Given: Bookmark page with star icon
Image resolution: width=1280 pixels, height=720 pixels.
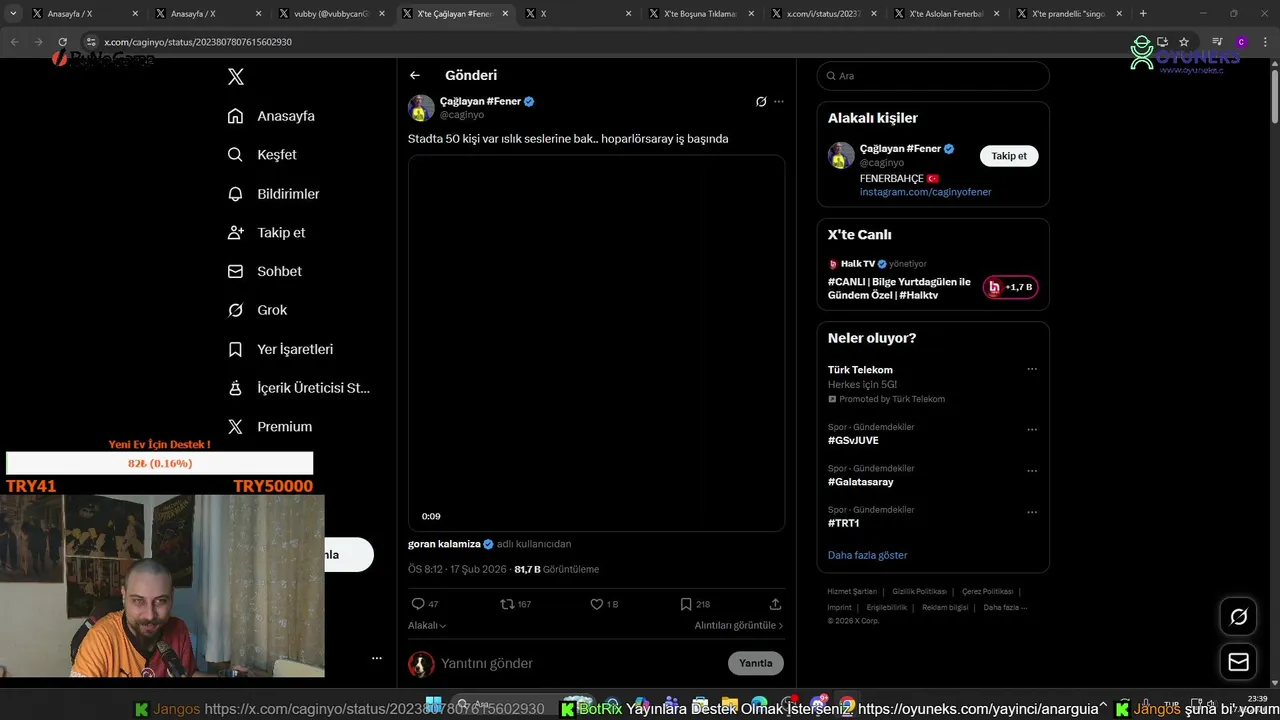Looking at the screenshot, I should coord(1184,42).
